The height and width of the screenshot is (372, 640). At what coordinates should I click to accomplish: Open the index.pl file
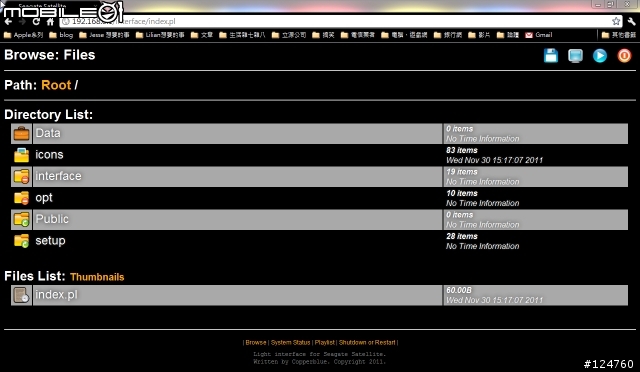coord(56,295)
